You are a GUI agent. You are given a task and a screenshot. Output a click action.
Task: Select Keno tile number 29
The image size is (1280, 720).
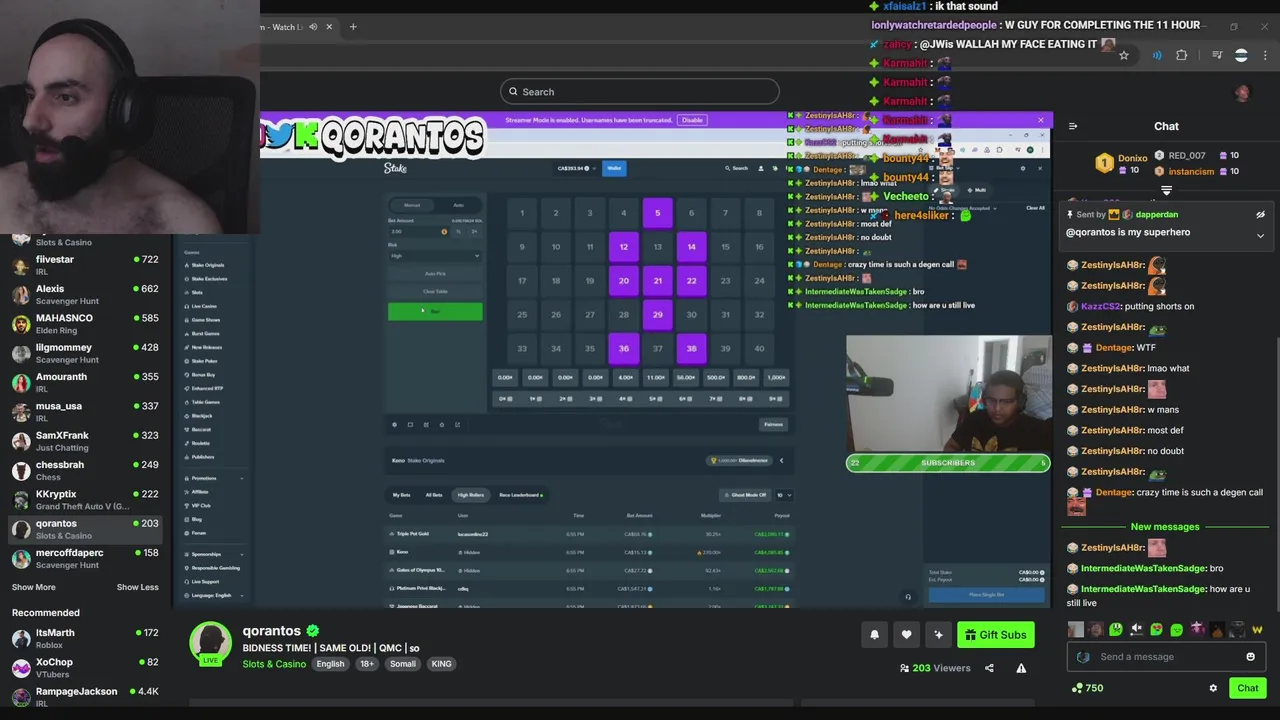657,314
